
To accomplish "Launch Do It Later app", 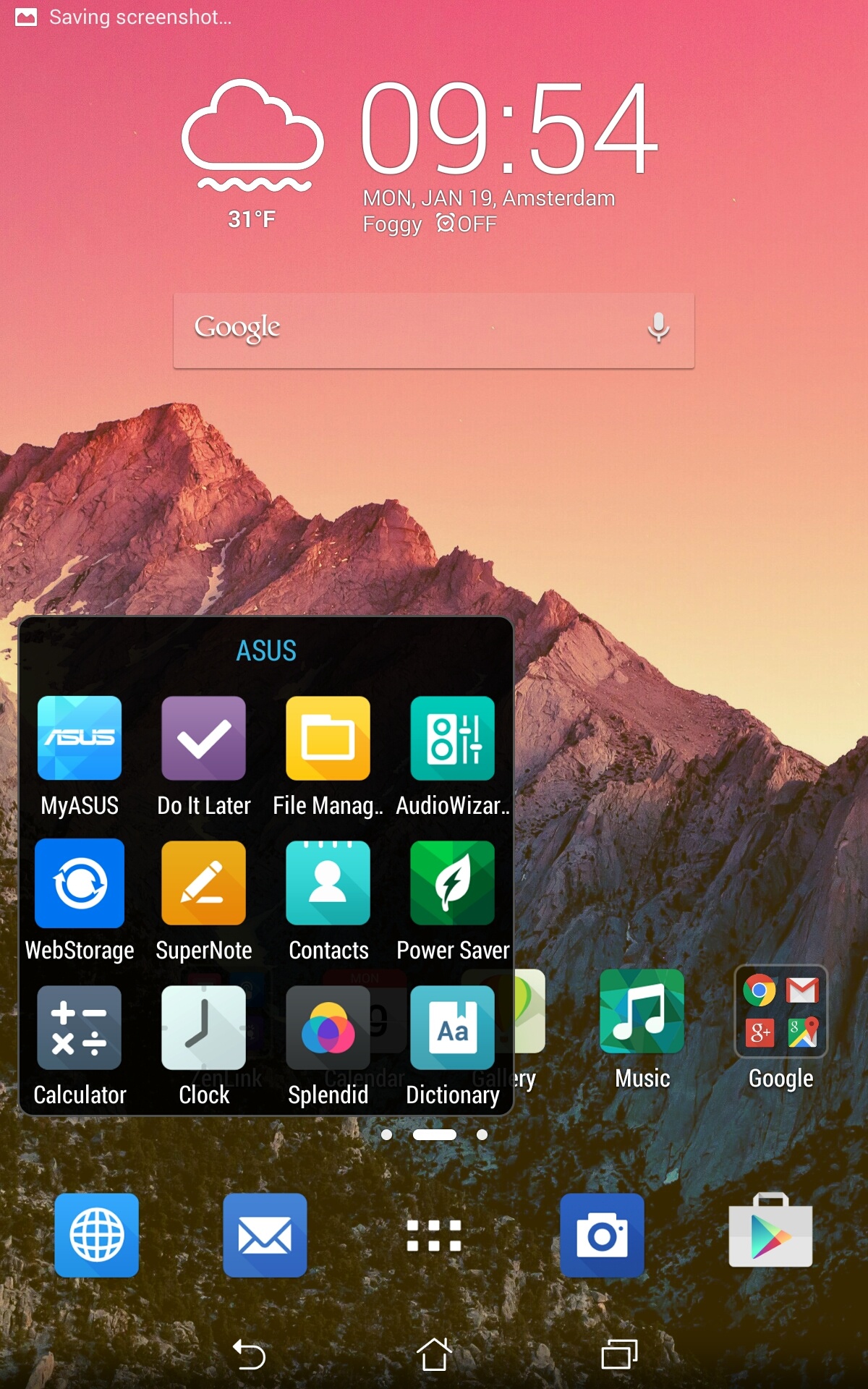I will [x=204, y=738].
